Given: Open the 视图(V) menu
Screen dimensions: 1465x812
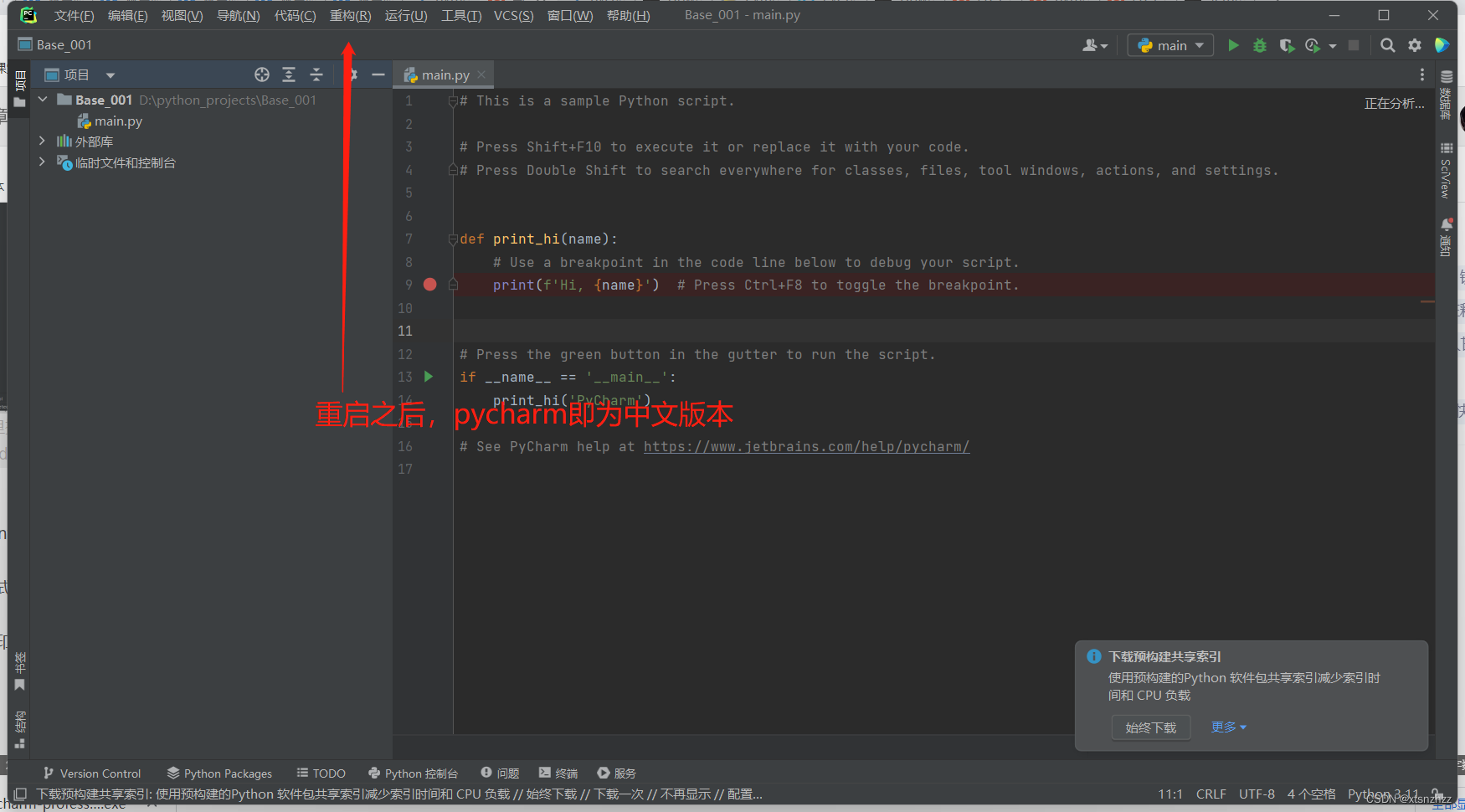Looking at the screenshot, I should click(182, 15).
